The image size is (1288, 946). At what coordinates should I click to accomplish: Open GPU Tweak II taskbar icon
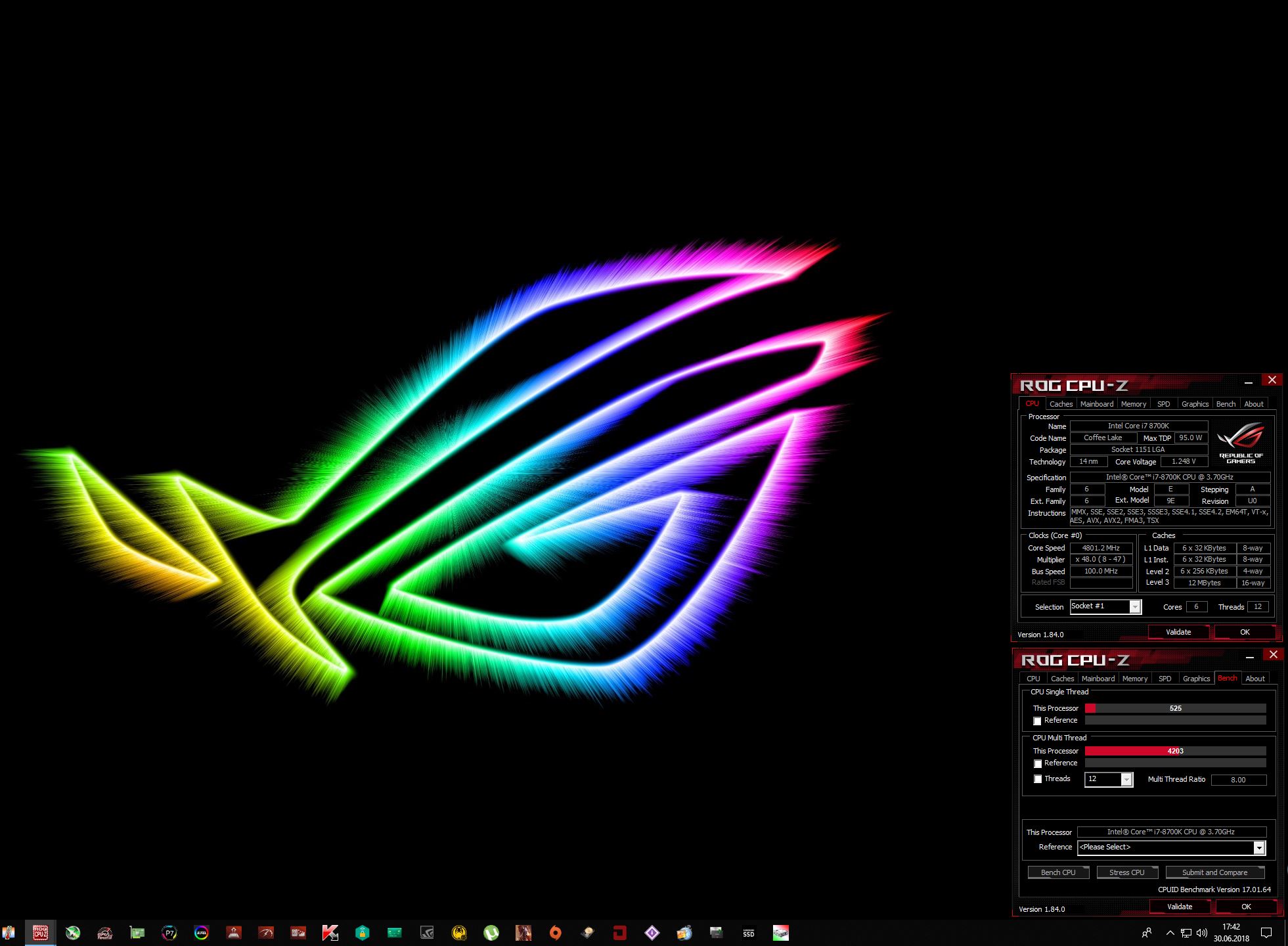tap(105, 932)
